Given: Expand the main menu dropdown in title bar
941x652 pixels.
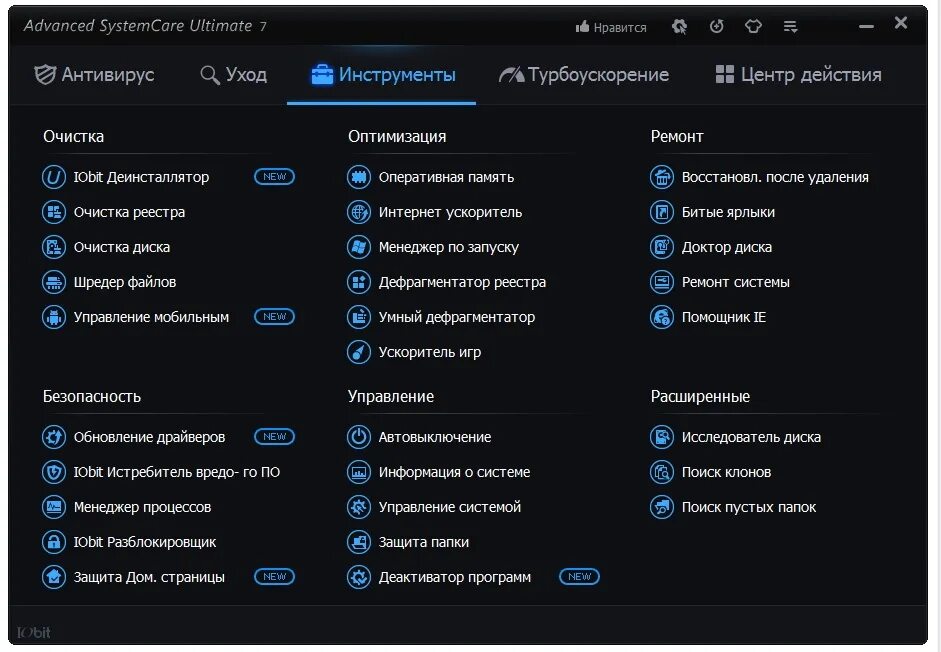Looking at the screenshot, I should pyautogui.click(x=791, y=27).
